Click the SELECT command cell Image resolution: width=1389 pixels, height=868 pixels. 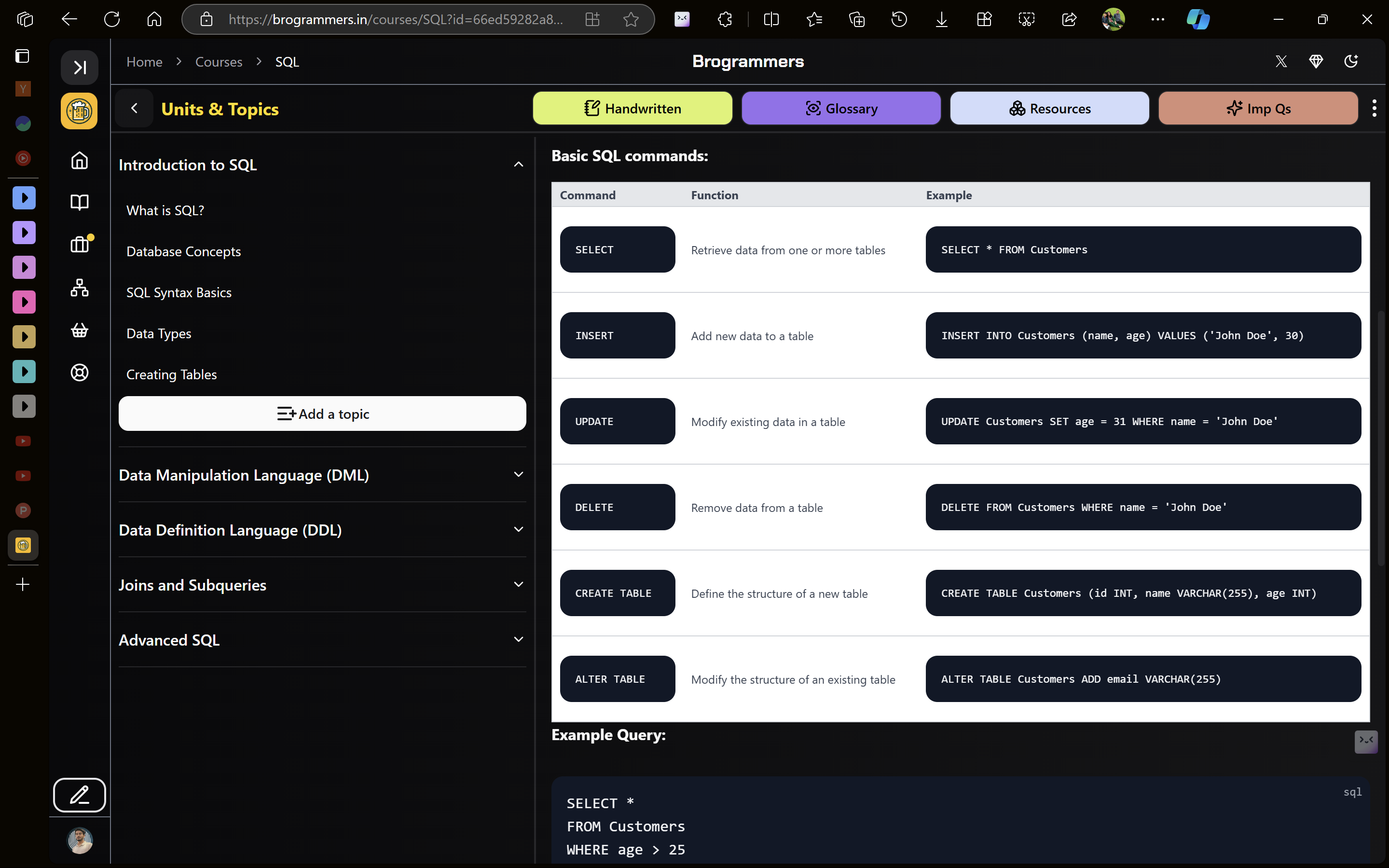pyautogui.click(x=617, y=249)
